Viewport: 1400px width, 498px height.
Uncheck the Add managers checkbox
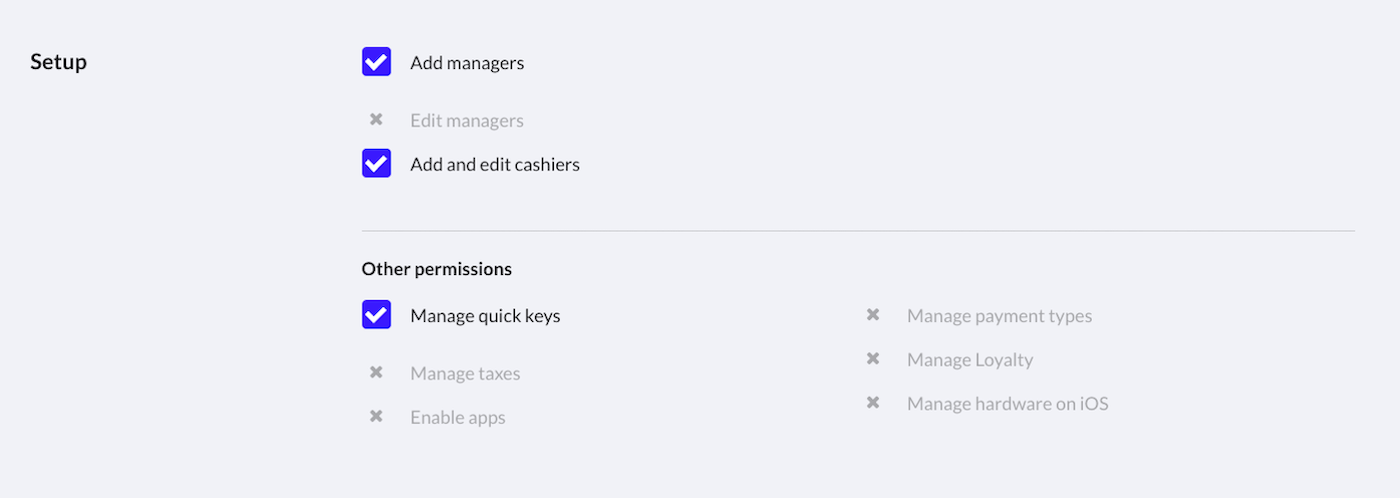click(x=376, y=62)
